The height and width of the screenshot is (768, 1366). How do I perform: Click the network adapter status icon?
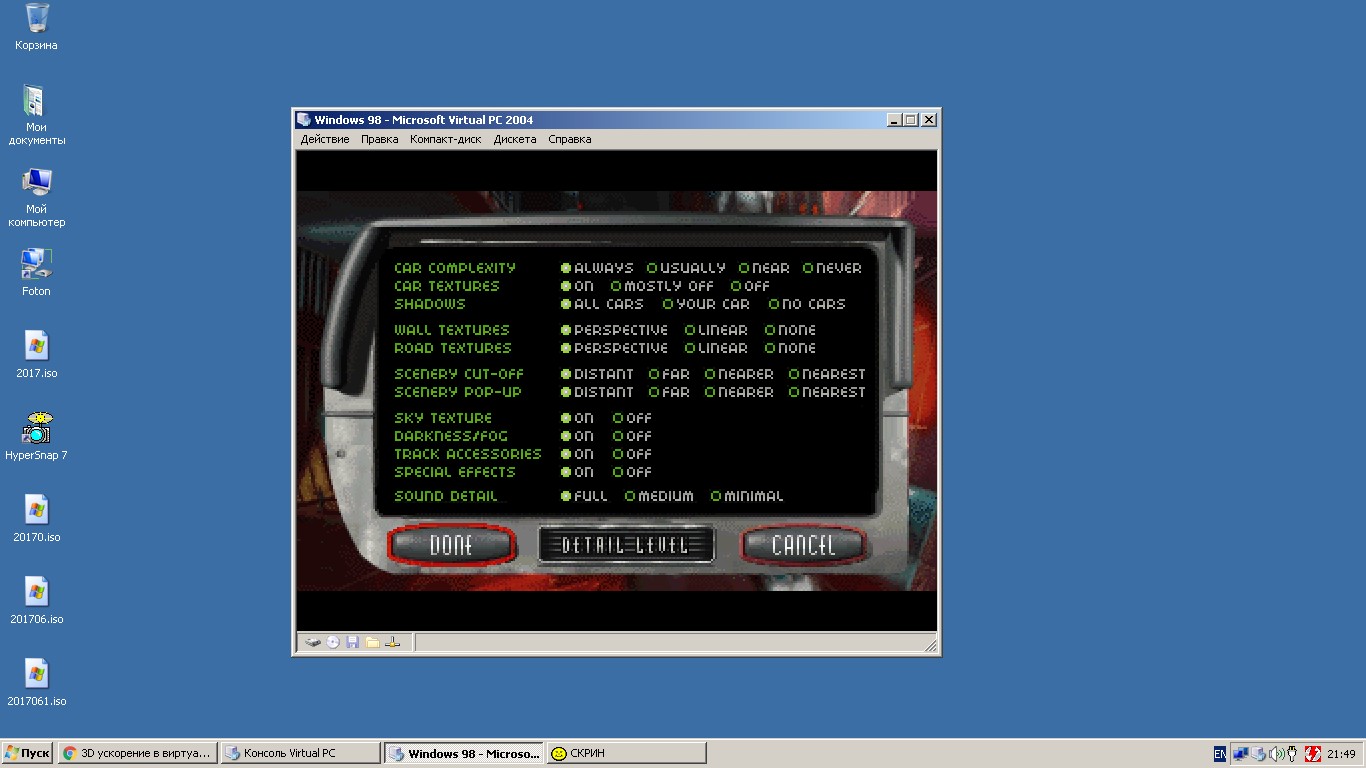pos(393,642)
